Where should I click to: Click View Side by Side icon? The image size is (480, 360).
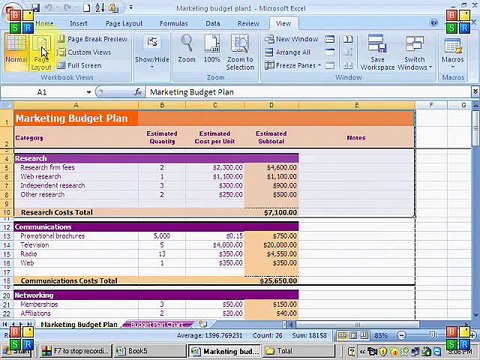click(348, 39)
